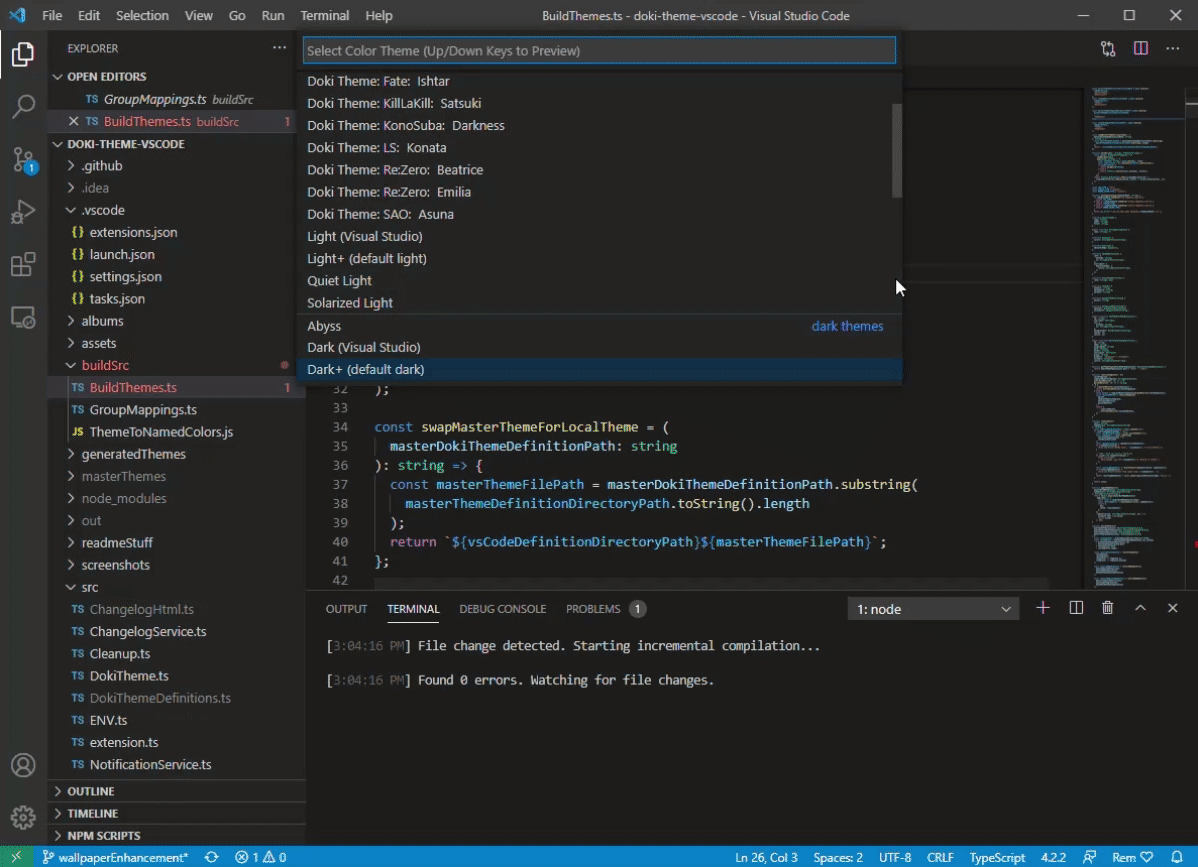The image size is (1198, 867).
Task: Split the editor to the right
Action: (x=1141, y=48)
